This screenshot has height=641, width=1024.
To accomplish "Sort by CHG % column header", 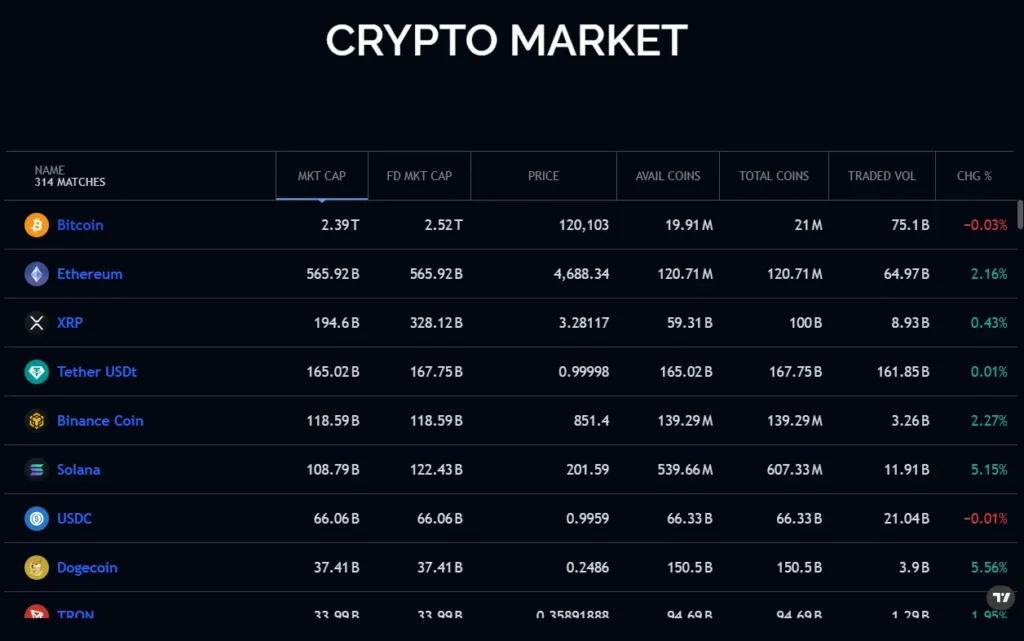I will (x=974, y=176).
